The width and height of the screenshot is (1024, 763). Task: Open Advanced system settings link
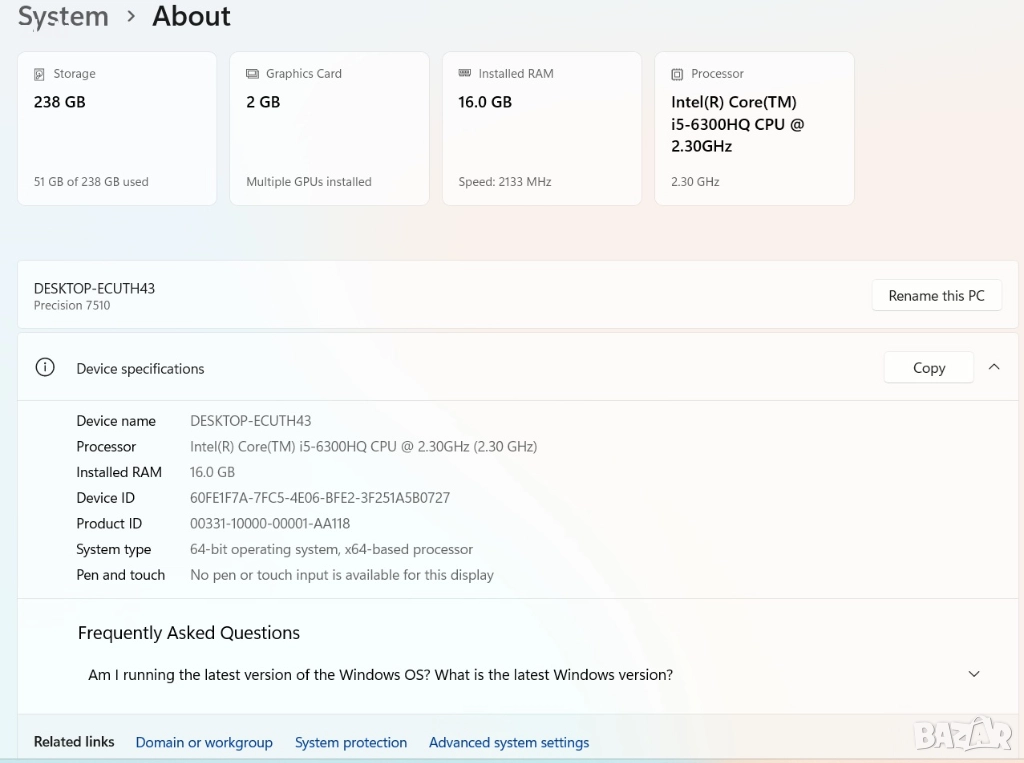pos(508,743)
